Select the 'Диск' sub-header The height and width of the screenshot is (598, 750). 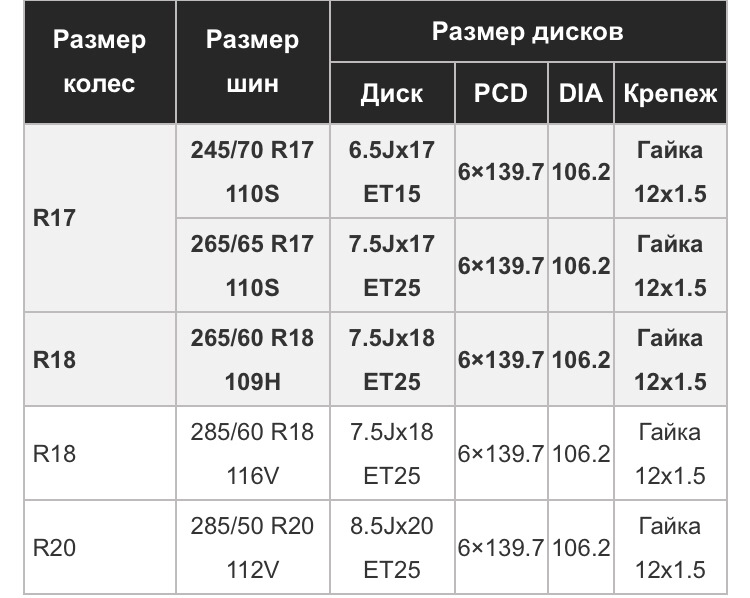tap(392, 93)
